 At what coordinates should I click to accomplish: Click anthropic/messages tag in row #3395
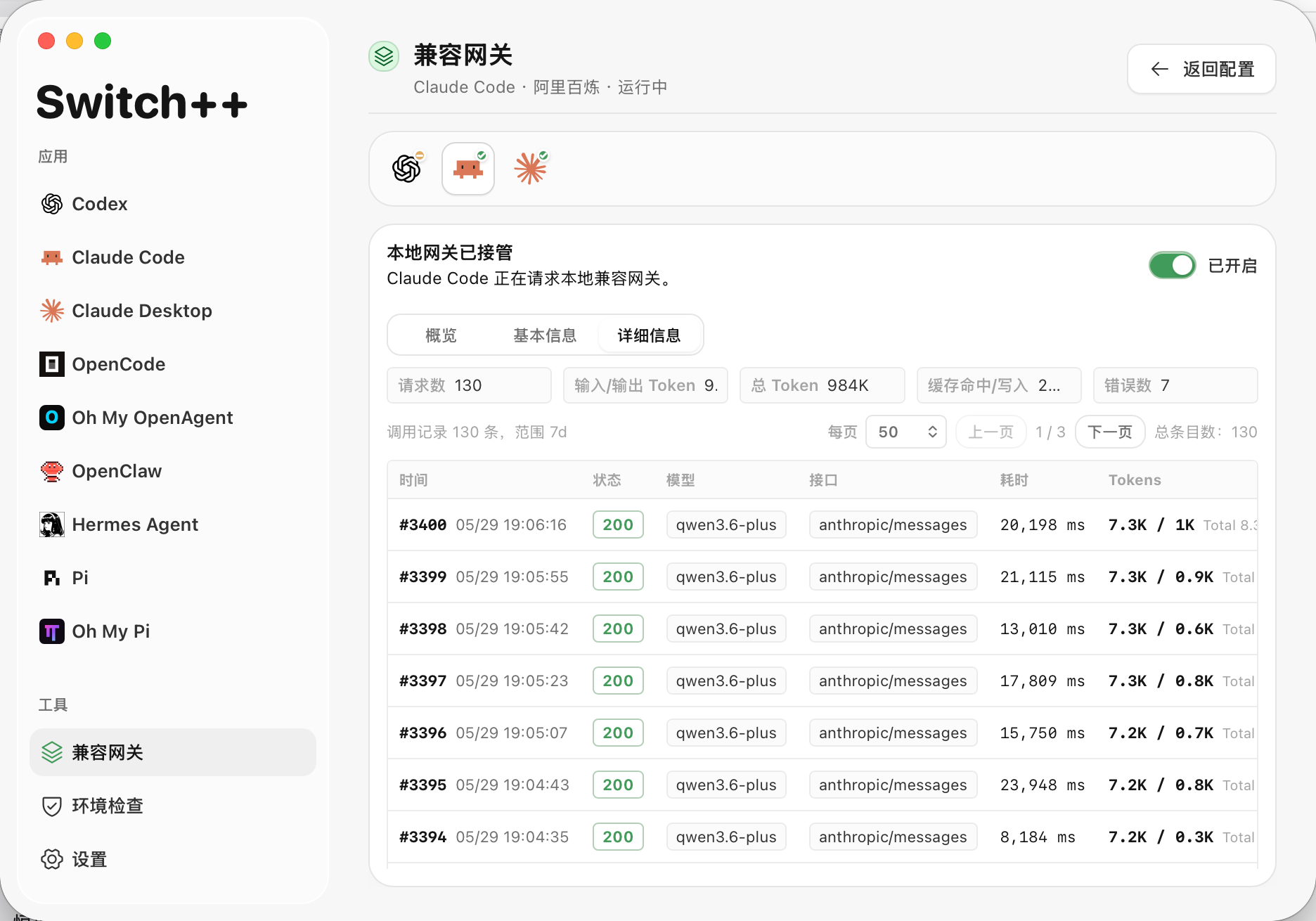[893, 785]
